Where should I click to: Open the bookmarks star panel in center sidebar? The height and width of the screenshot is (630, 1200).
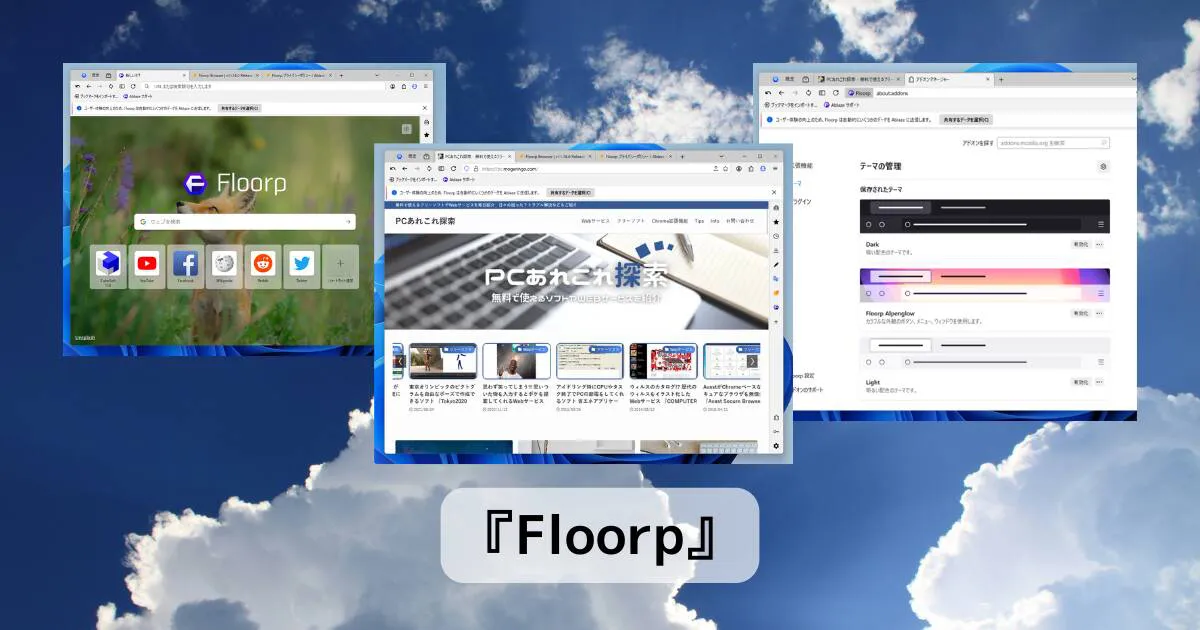tap(776, 221)
